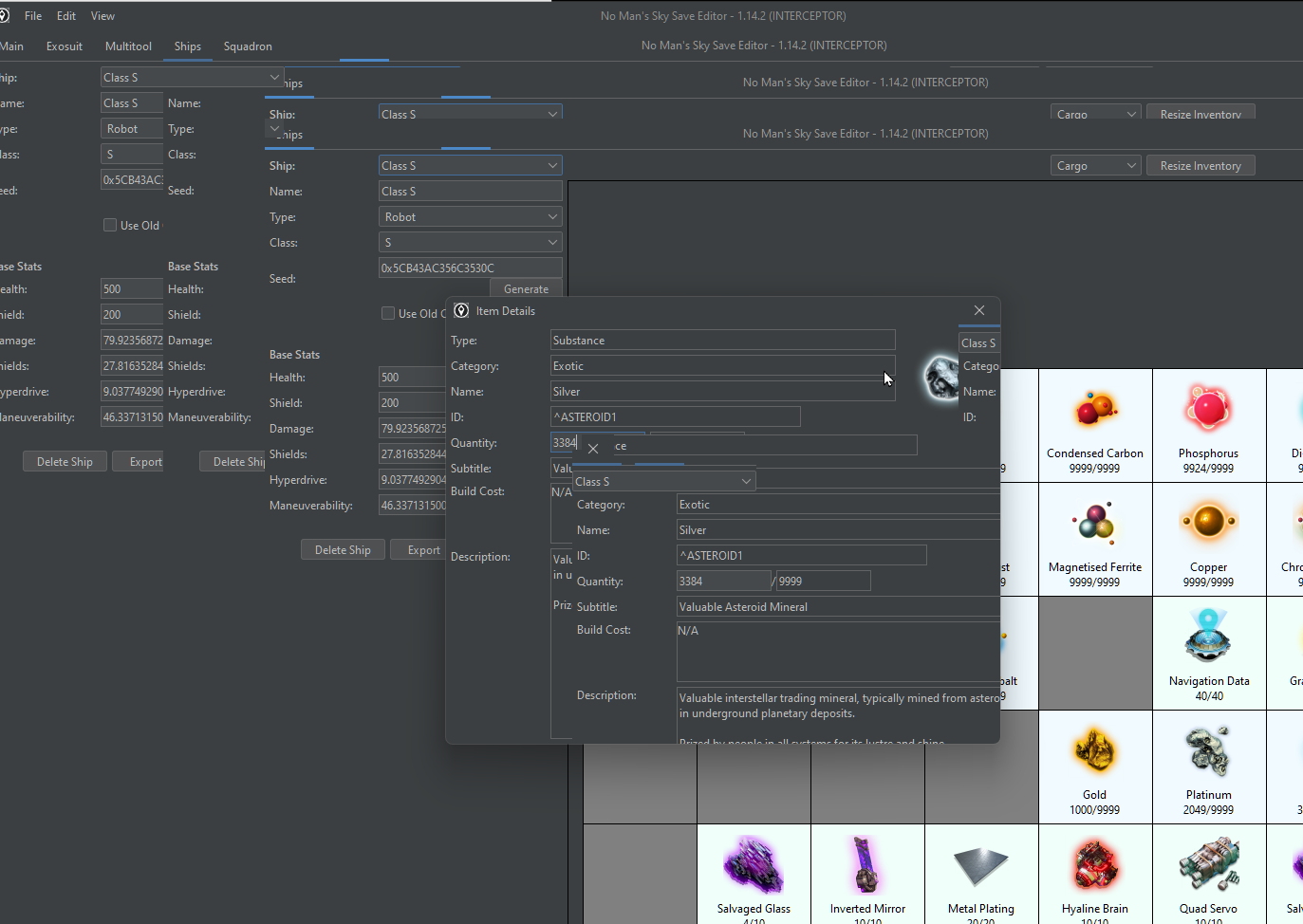Select the Condensed Carbon inventory slot
1303x924 pixels.
tap(1094, 425)
